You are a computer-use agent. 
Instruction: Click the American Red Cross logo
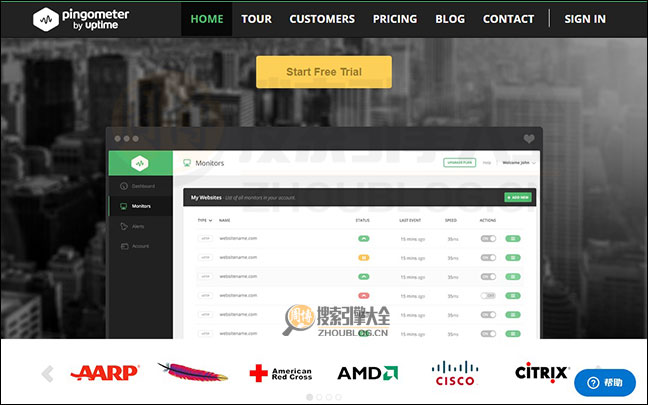point(281,373)
